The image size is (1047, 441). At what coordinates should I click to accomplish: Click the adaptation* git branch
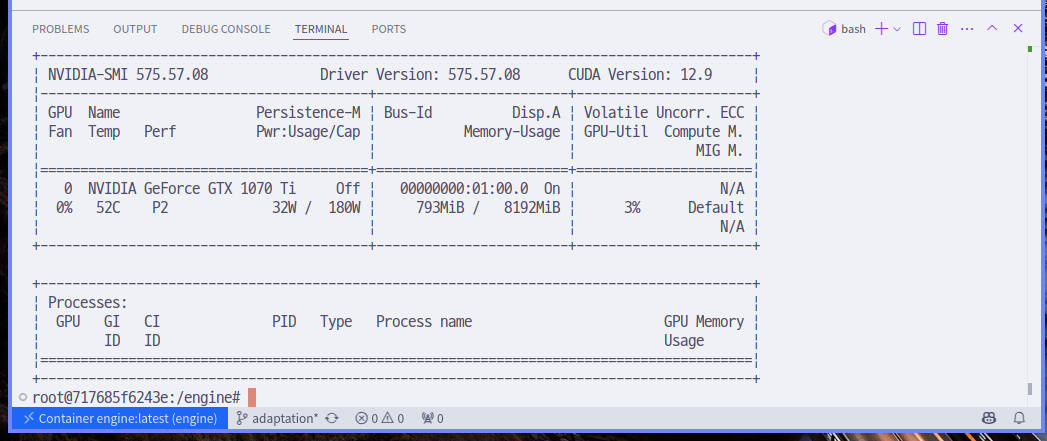tap(278, 418)
